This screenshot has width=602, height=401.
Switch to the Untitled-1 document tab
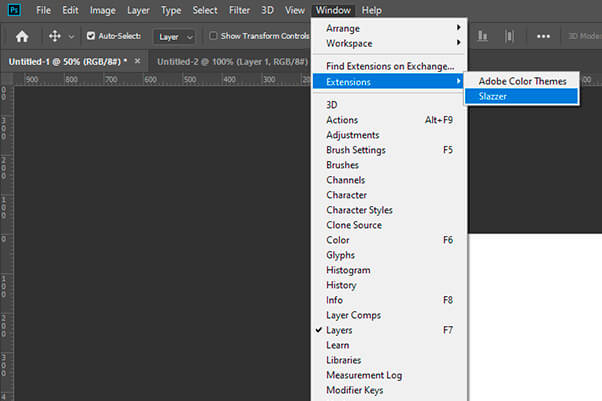68,61
